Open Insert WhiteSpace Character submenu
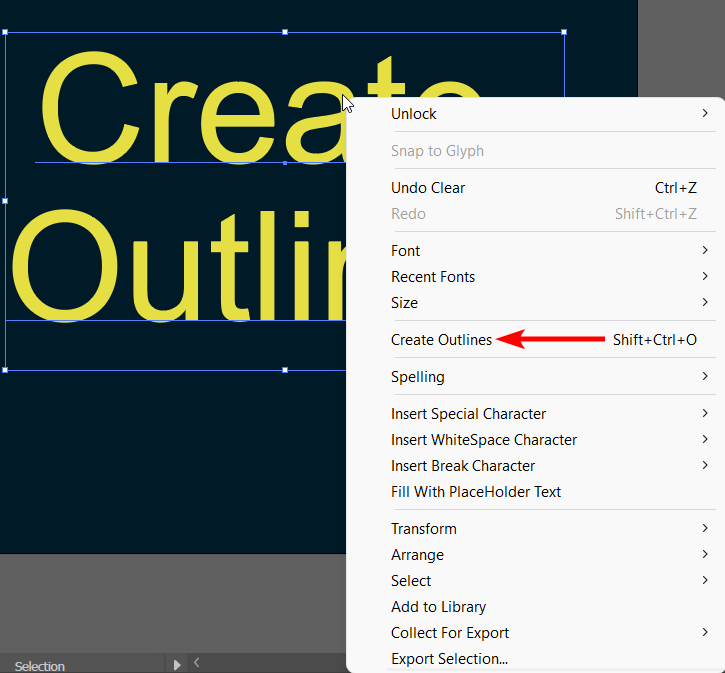The image size is (725, 673). coord(484,440)
